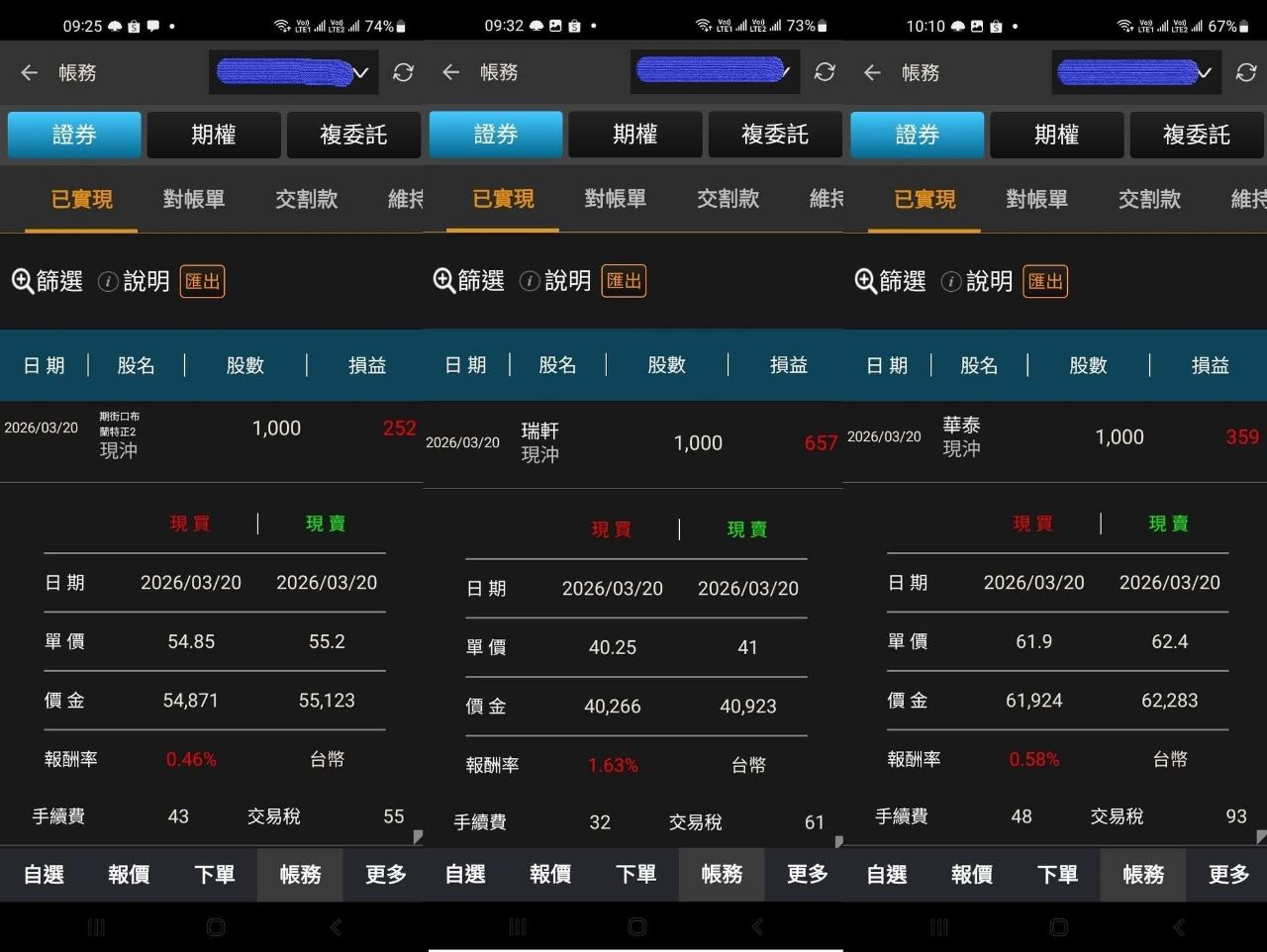Expand the account dropdown in the left screen

(x=294, y=72)
